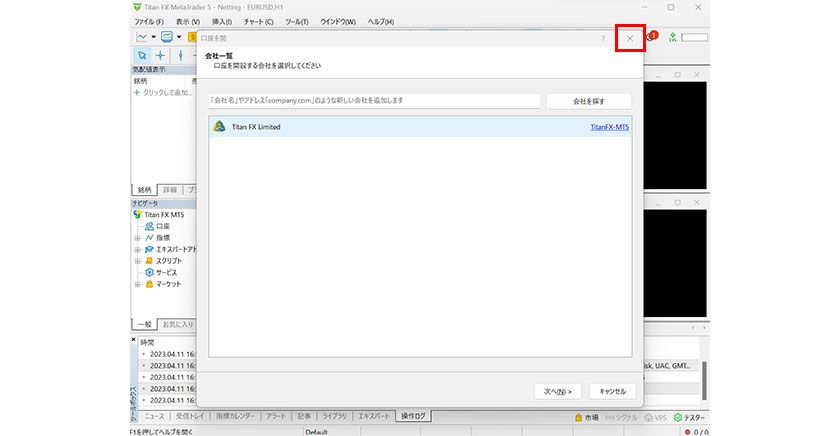Click the Titan FX MT5 root node icon
840x436 pixels.
point(137,214)
